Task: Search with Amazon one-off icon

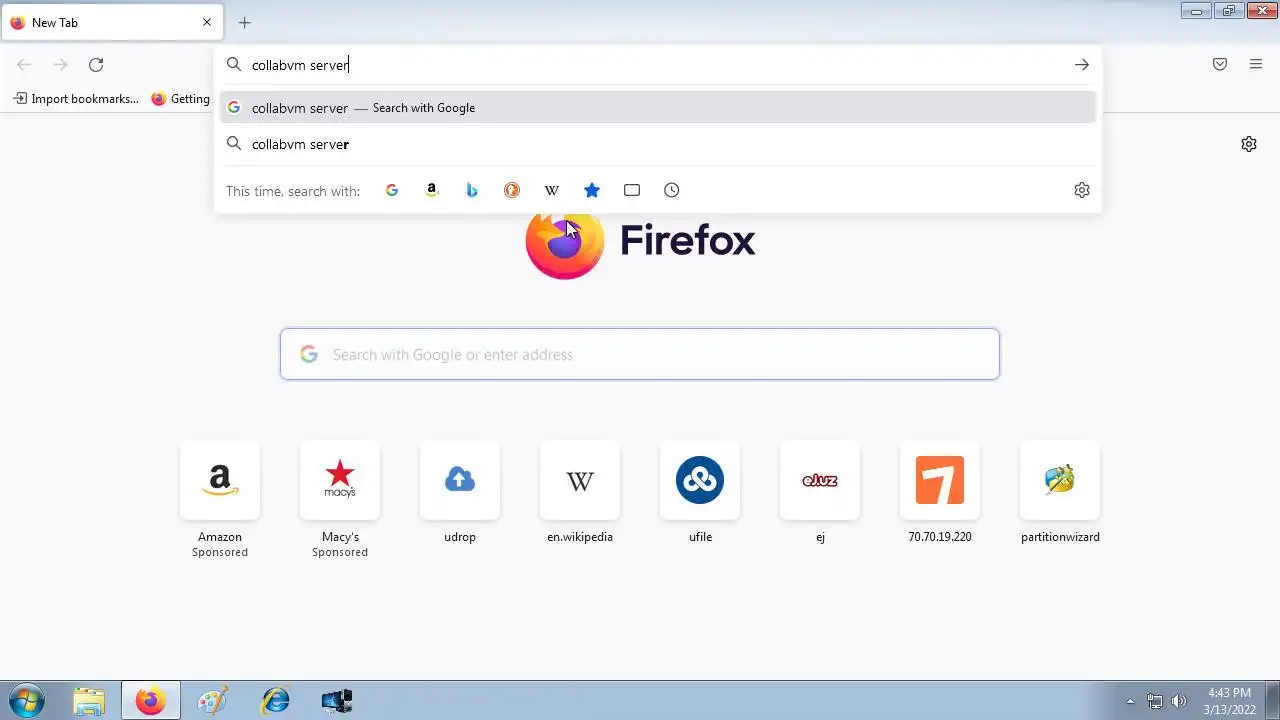Action: pos(432,190)
